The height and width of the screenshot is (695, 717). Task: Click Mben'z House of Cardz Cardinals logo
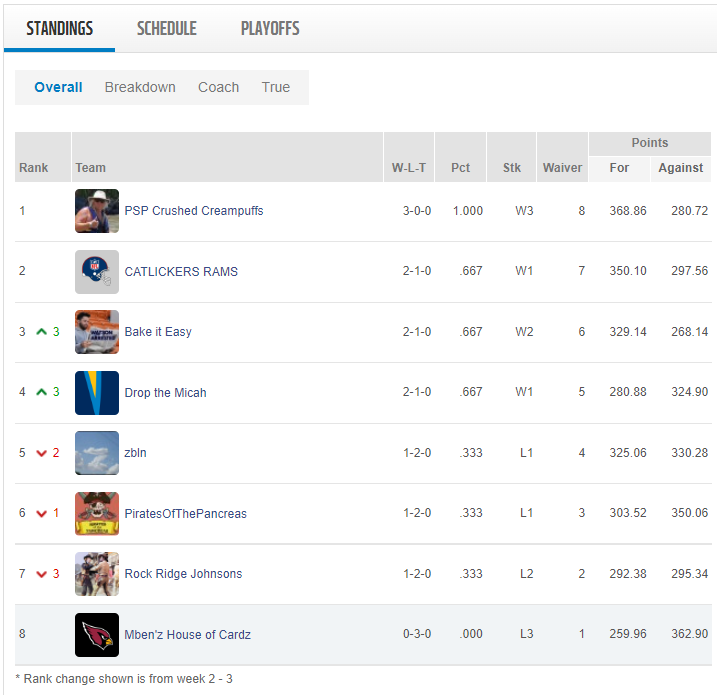97,635
